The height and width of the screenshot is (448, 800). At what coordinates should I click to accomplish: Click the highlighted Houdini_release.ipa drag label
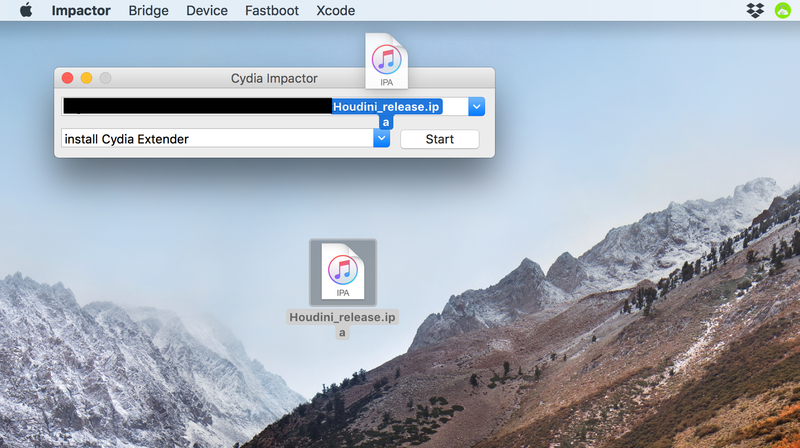click(387, 113)
